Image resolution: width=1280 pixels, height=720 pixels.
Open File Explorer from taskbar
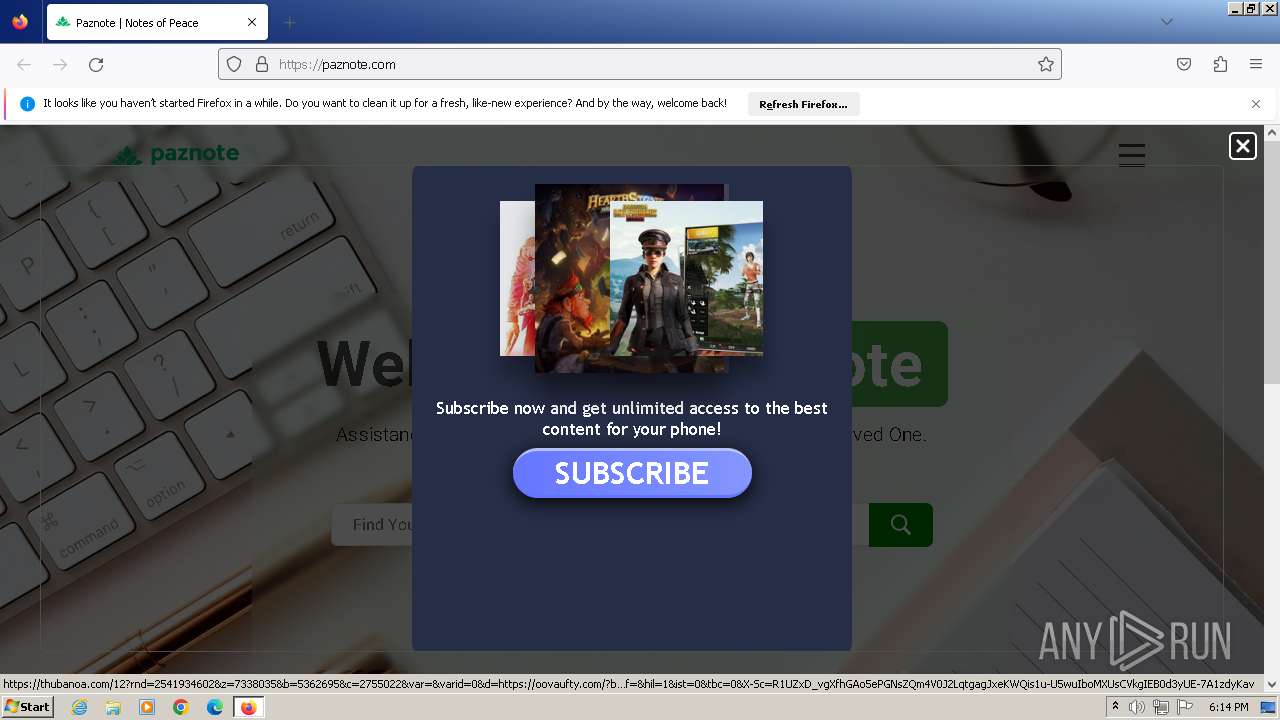pyautogui.click(x=113, y=707)
